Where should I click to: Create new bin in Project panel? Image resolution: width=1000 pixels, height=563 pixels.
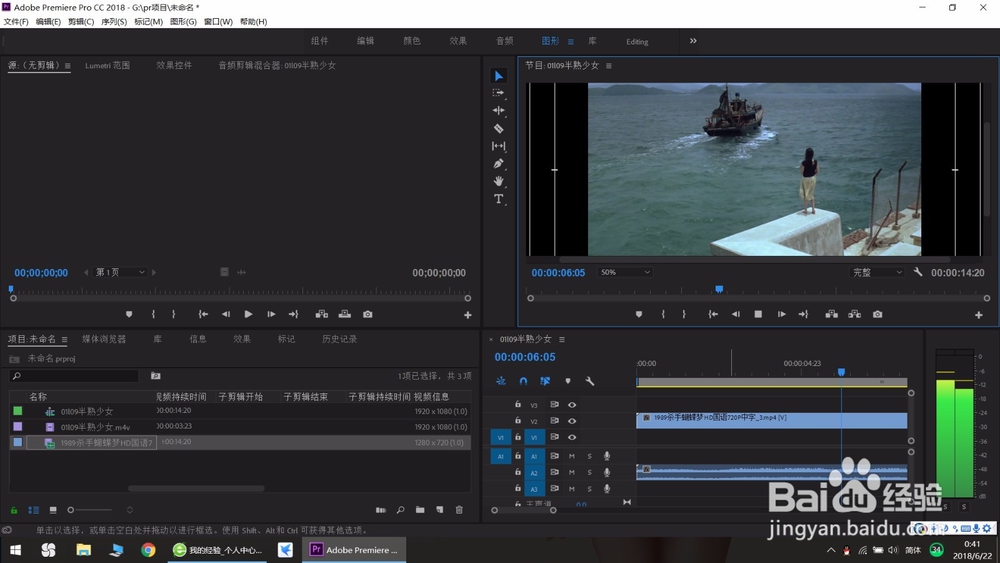pos(420,510)
